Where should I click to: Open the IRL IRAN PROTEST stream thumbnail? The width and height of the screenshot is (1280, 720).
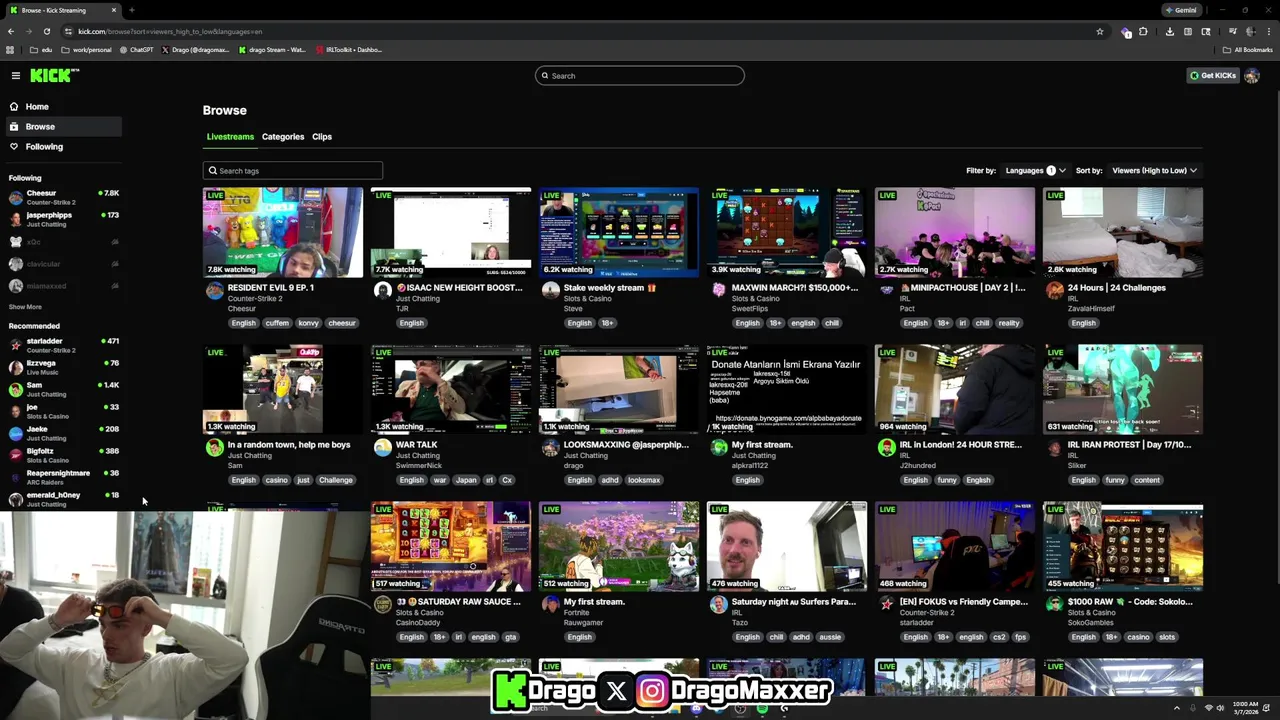point(1123,389)
